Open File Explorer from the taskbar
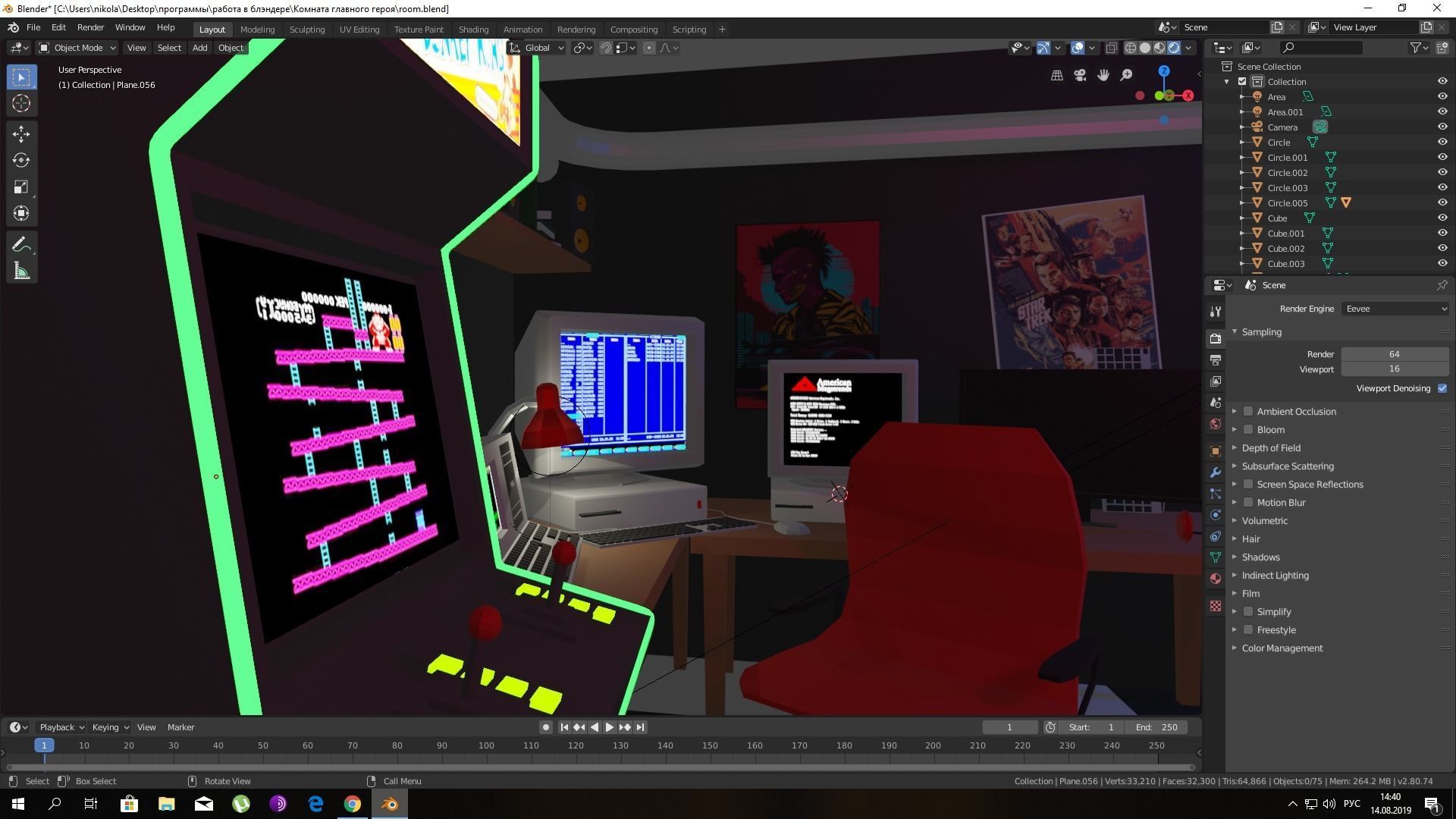1456x819 pixels. click(x=167, y=804)
